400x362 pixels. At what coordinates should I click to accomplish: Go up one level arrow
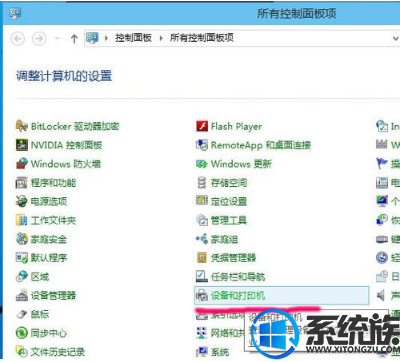click(x=74, y=39)
